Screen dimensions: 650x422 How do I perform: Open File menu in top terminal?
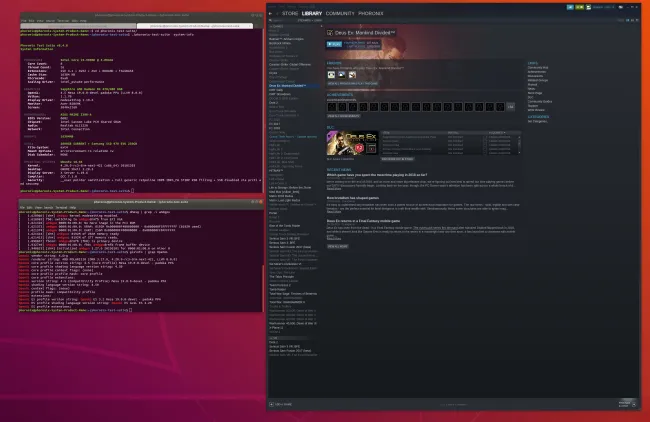click(24, 21)
